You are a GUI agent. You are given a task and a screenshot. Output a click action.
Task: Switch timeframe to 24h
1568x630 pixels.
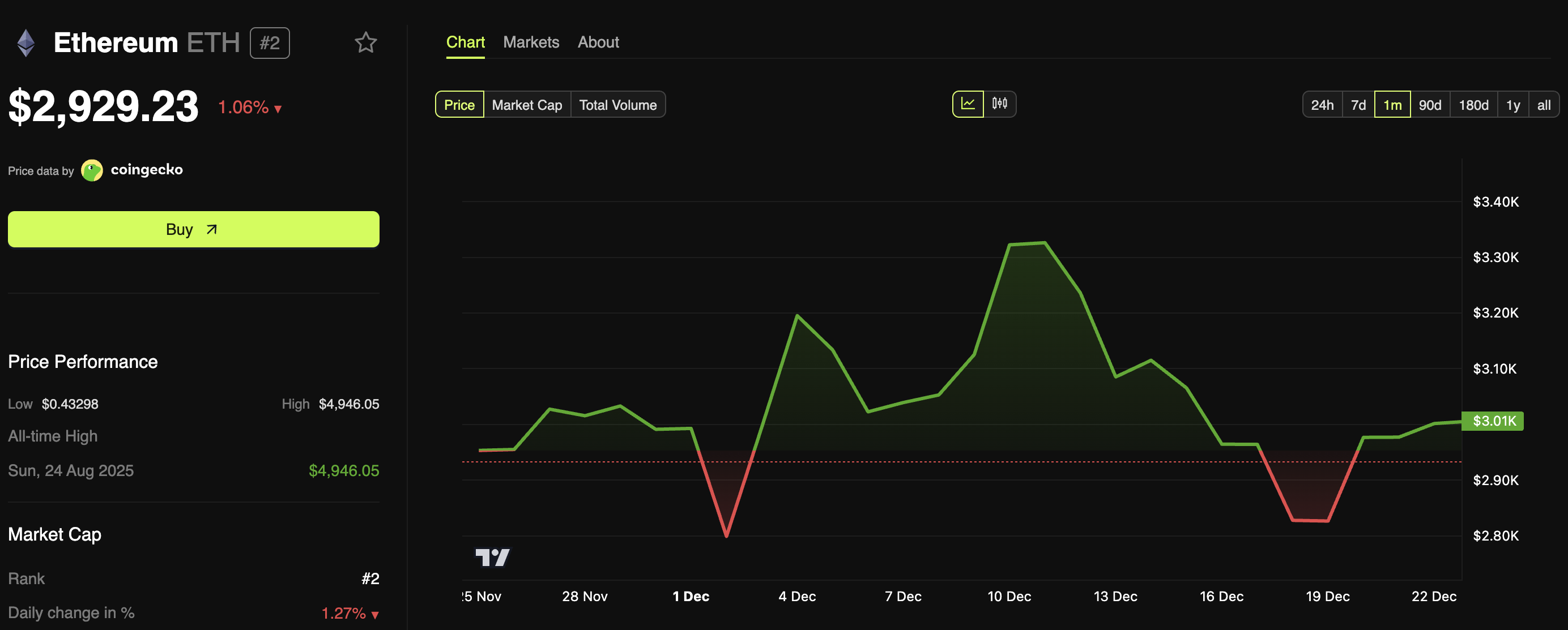pos(1322,104)
